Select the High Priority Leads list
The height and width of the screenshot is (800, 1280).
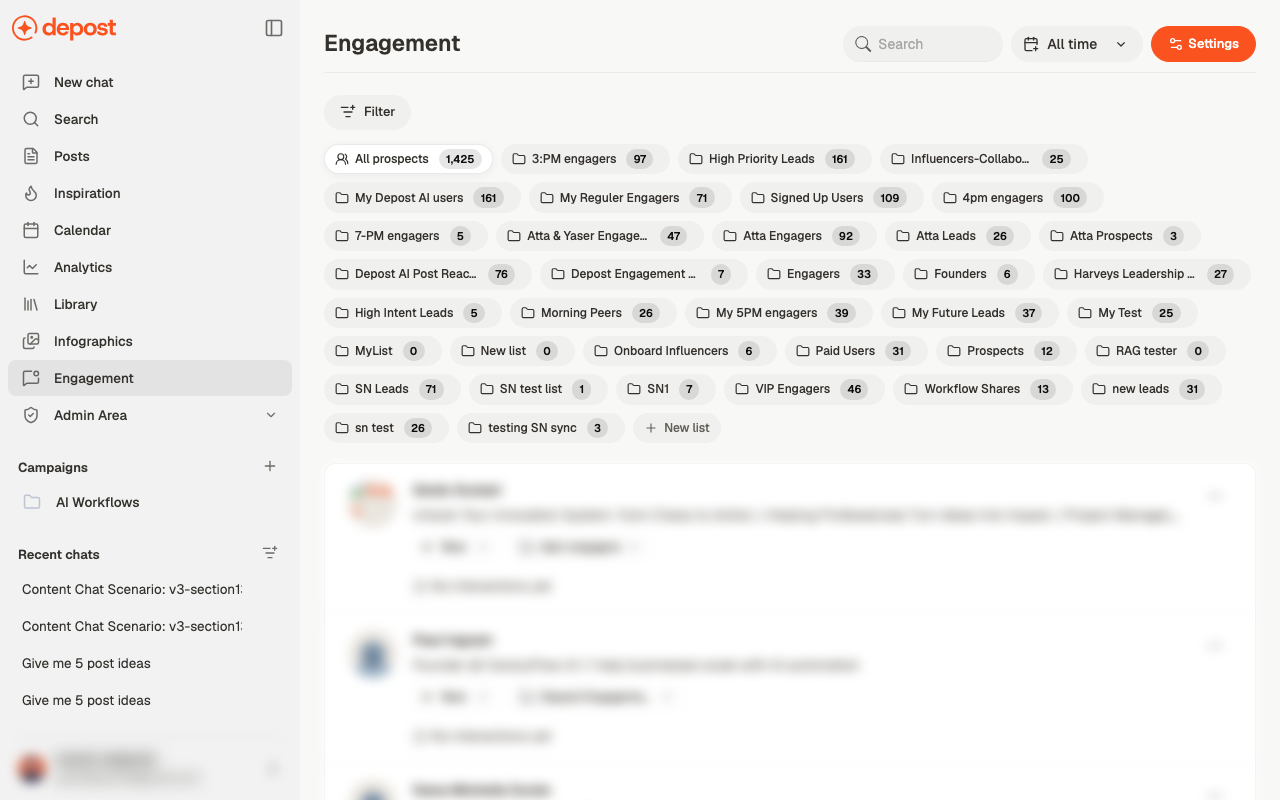pos(774,159)
